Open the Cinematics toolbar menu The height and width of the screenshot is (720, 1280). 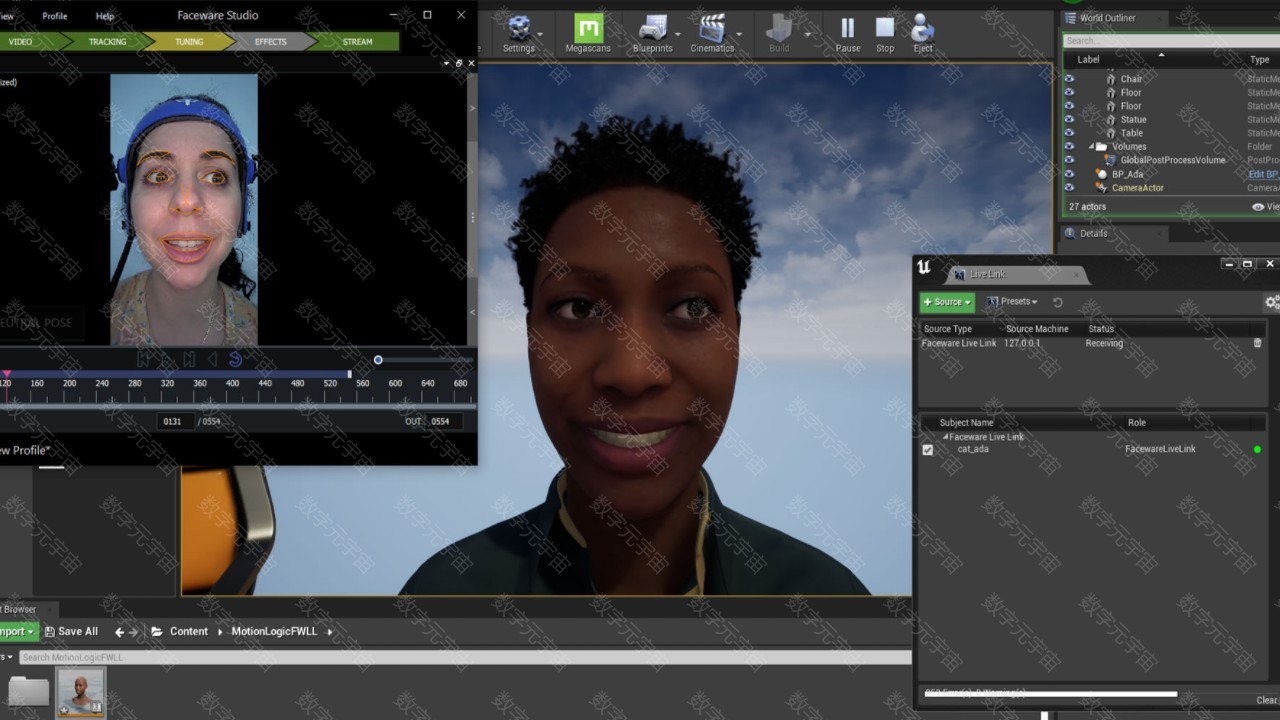pos(712,34)
